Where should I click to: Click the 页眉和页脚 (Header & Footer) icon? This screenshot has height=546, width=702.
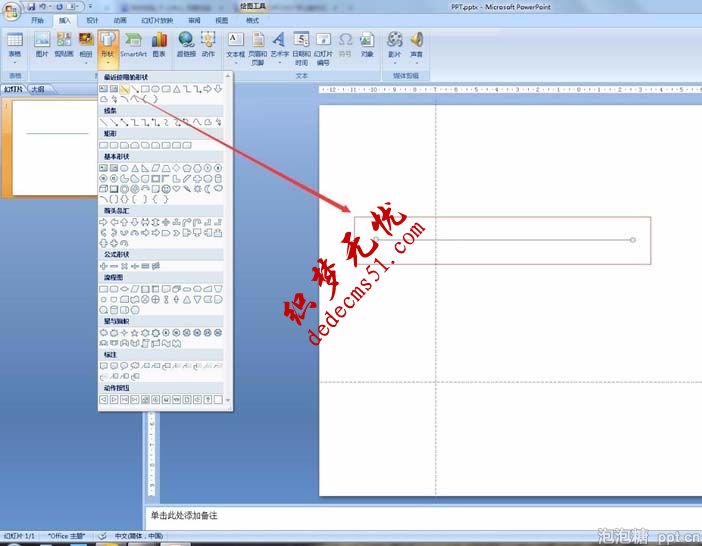(257, 43)
